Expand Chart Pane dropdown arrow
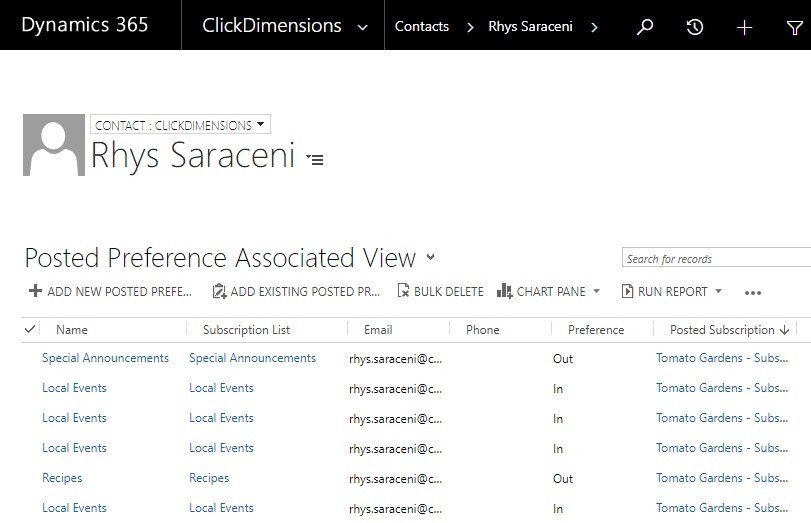Screen dimensions: 811x523 click(x=596, y=291)
